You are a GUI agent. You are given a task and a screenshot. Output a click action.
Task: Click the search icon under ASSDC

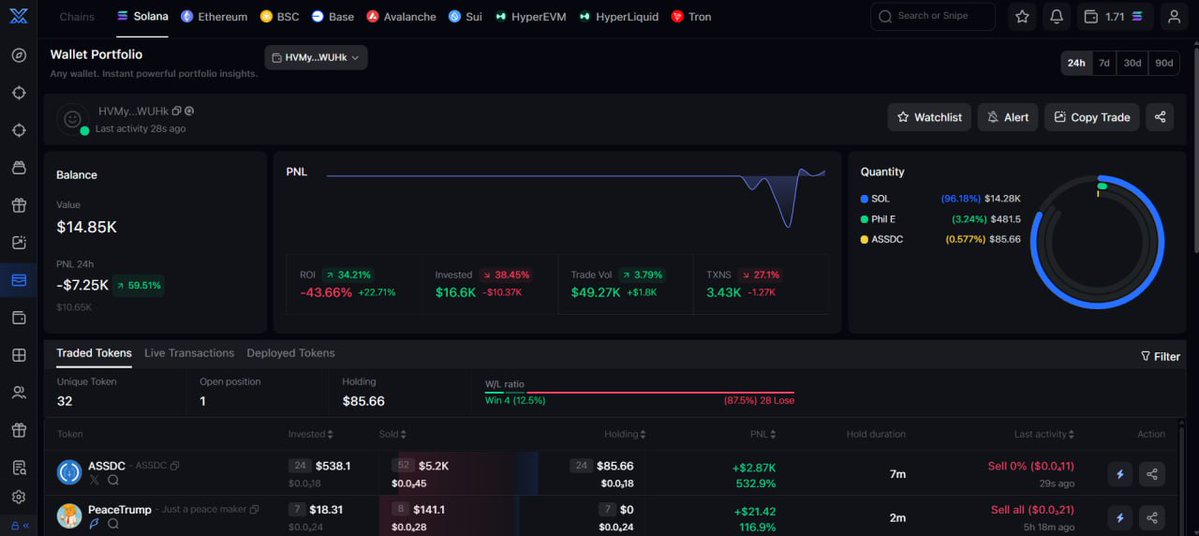pos(113,480)
